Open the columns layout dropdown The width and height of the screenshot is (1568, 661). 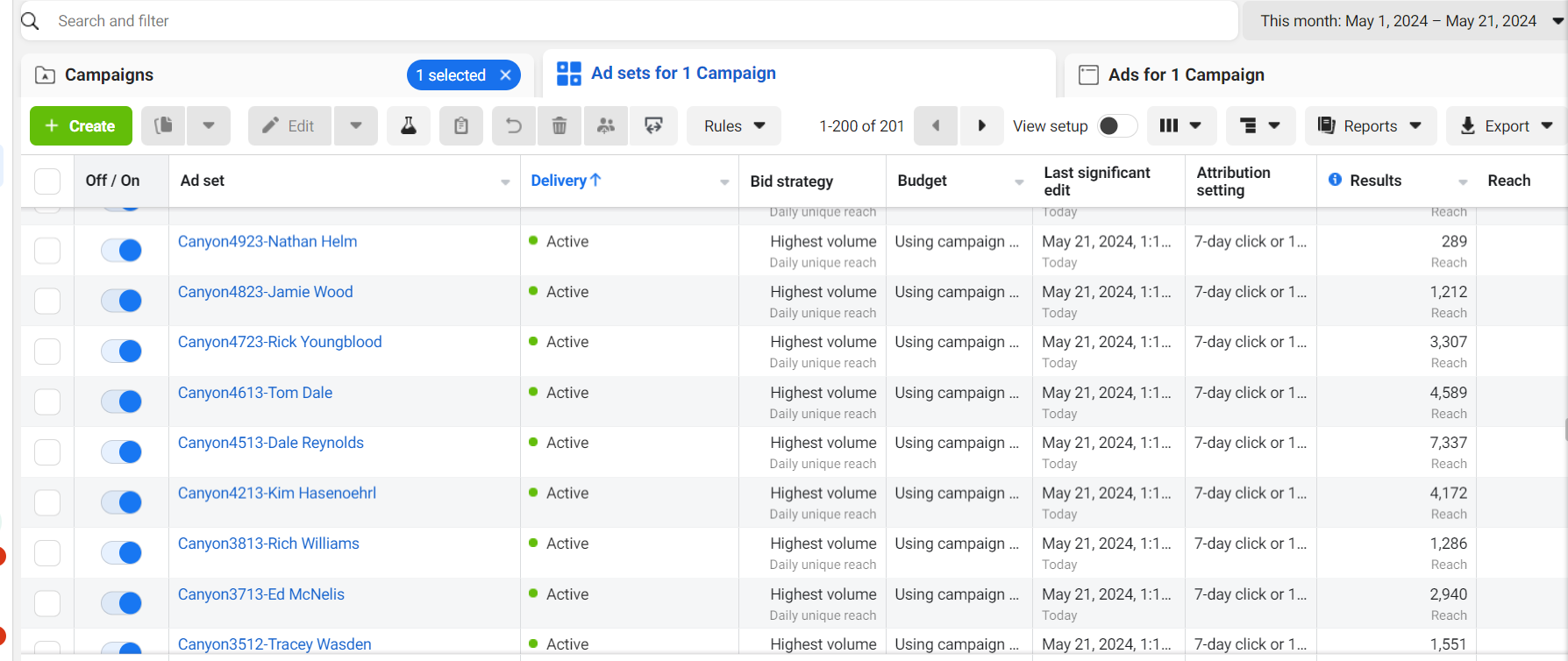tap(1180, 126)
